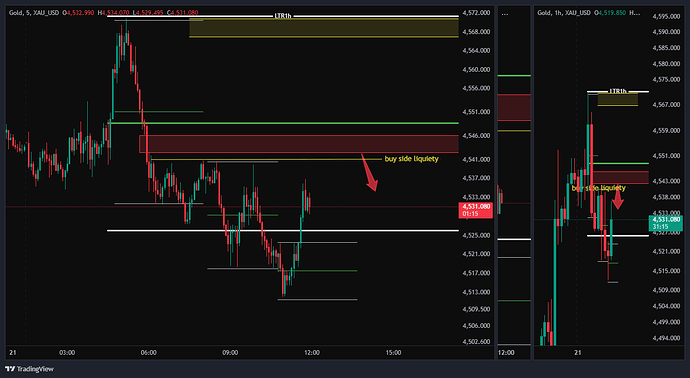Select the yellow zone beneath LTR1h on 5-minute chart

[324, 28]
